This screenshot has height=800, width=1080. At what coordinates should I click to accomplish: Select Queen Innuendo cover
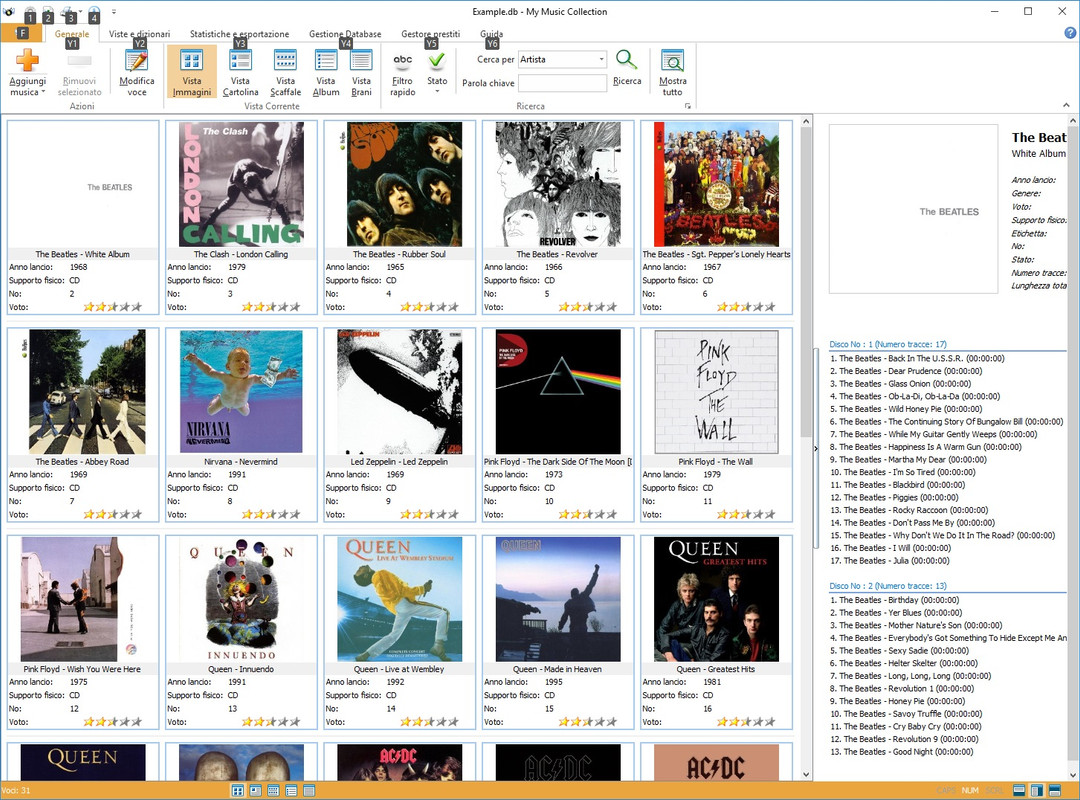click(x=241, y=599)
